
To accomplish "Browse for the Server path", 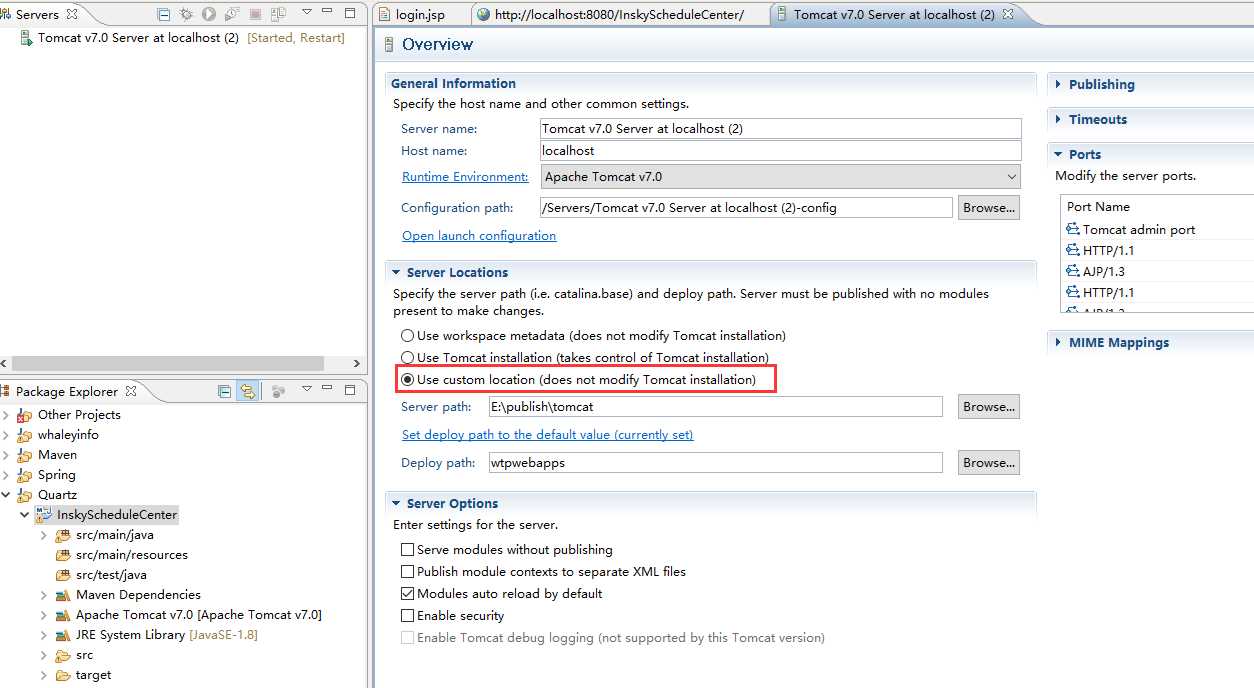I will 989,407.
